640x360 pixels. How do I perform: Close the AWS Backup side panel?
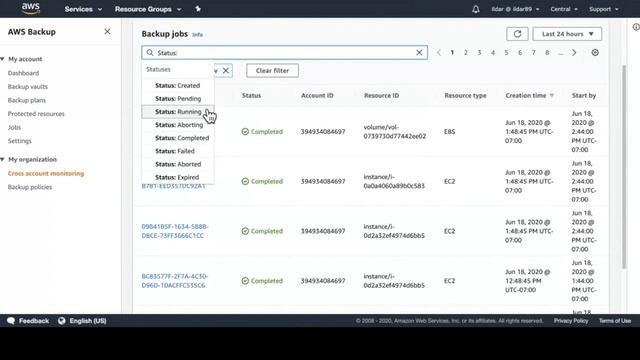107,31
